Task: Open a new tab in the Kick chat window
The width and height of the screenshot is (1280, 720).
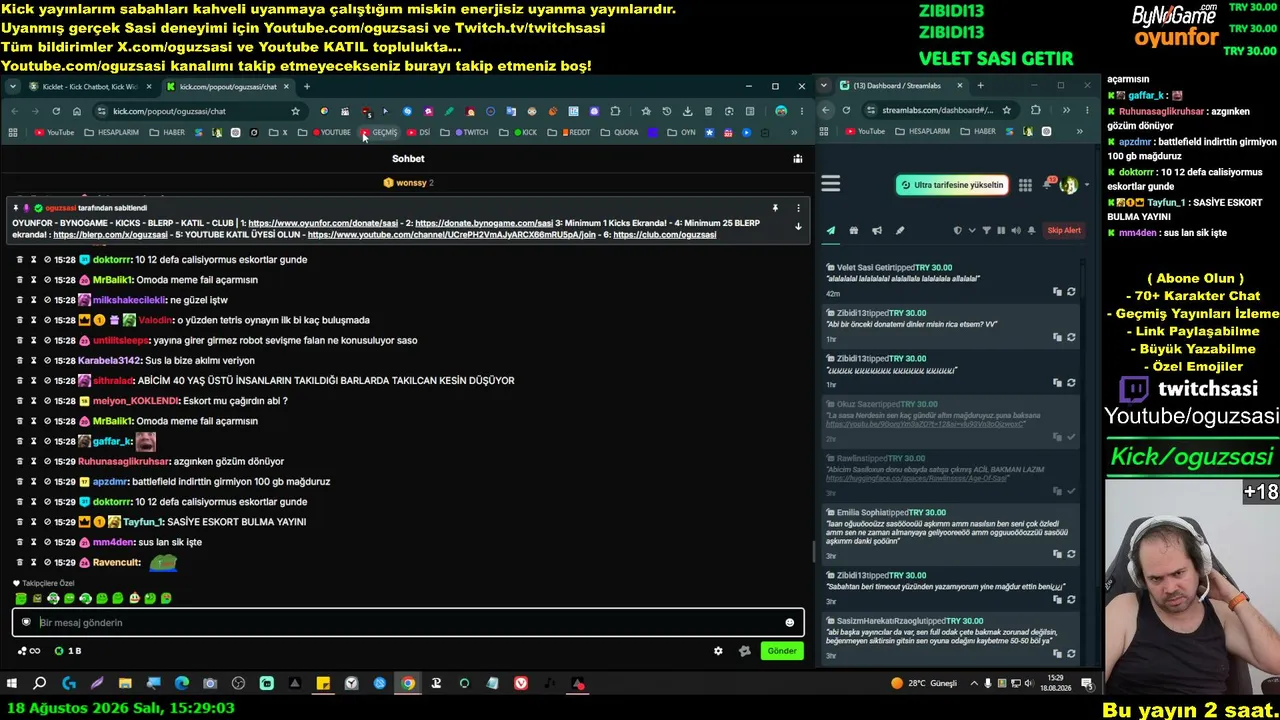Action: pyautogui.click(x=307, y=86)
